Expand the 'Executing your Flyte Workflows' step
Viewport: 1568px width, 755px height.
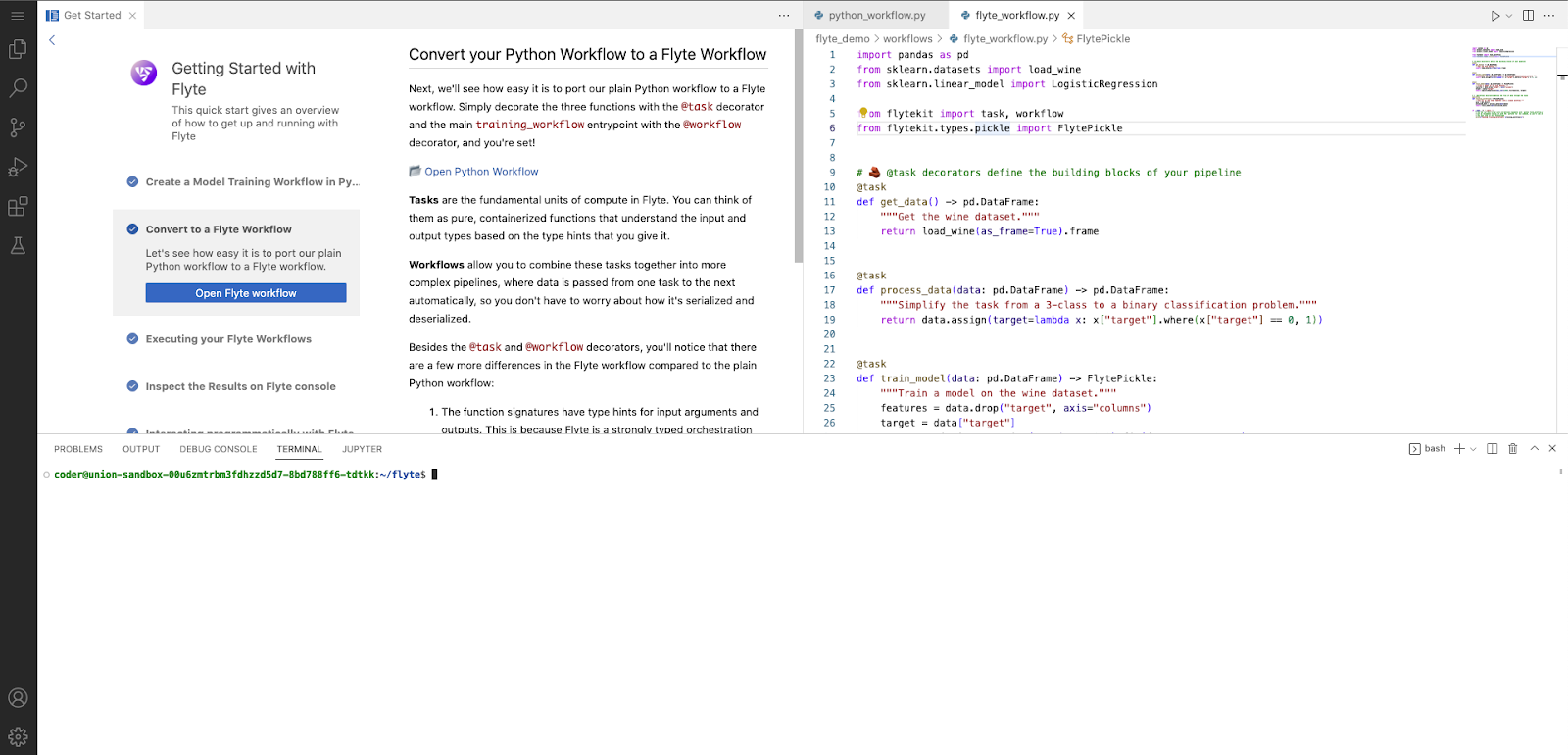228,339
